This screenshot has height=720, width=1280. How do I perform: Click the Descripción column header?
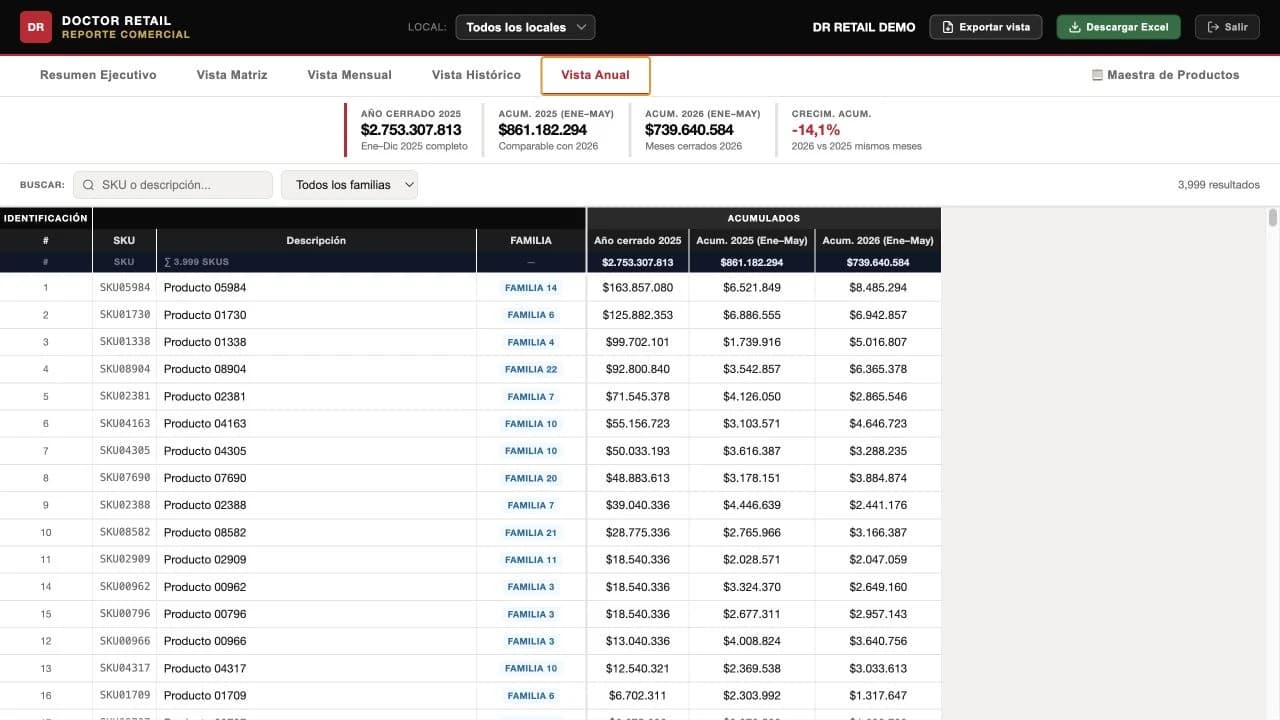(x=316, y=240)
